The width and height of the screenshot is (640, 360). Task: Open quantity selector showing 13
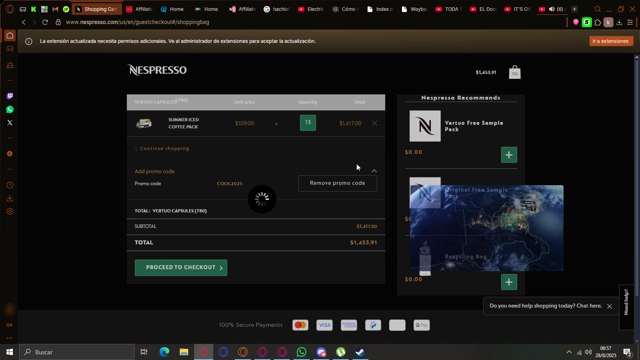click(x=308, y=123)
